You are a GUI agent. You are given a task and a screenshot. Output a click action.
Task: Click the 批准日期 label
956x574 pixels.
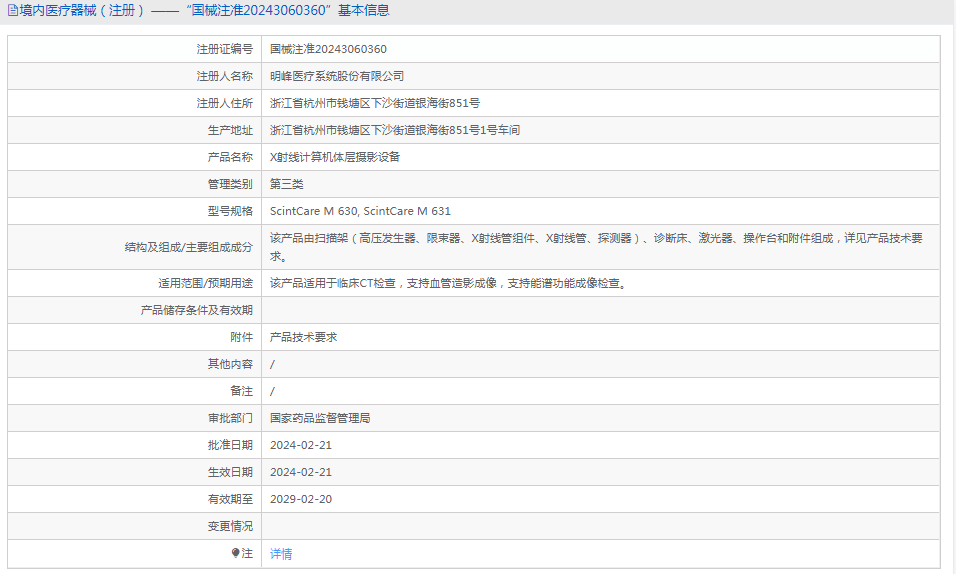pos(230,445)
